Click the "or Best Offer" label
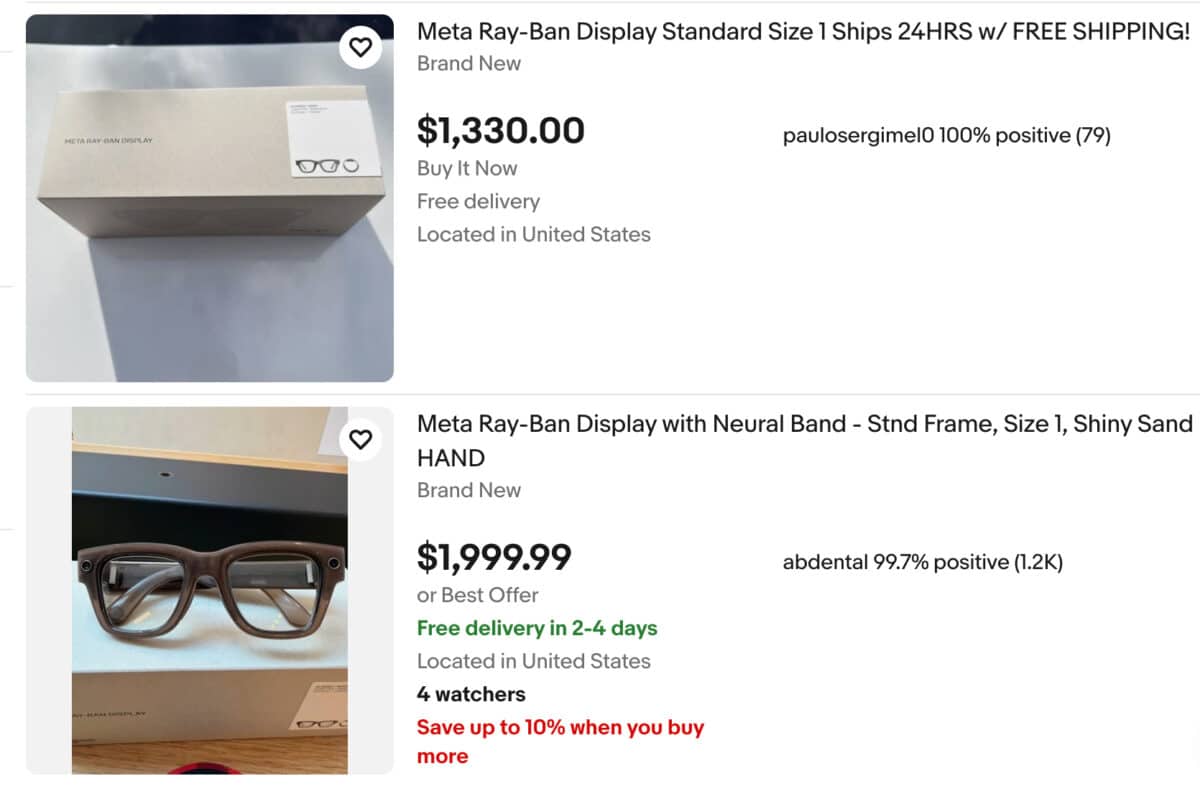Viewport: 1200px width, 799px height. (478, 595)
